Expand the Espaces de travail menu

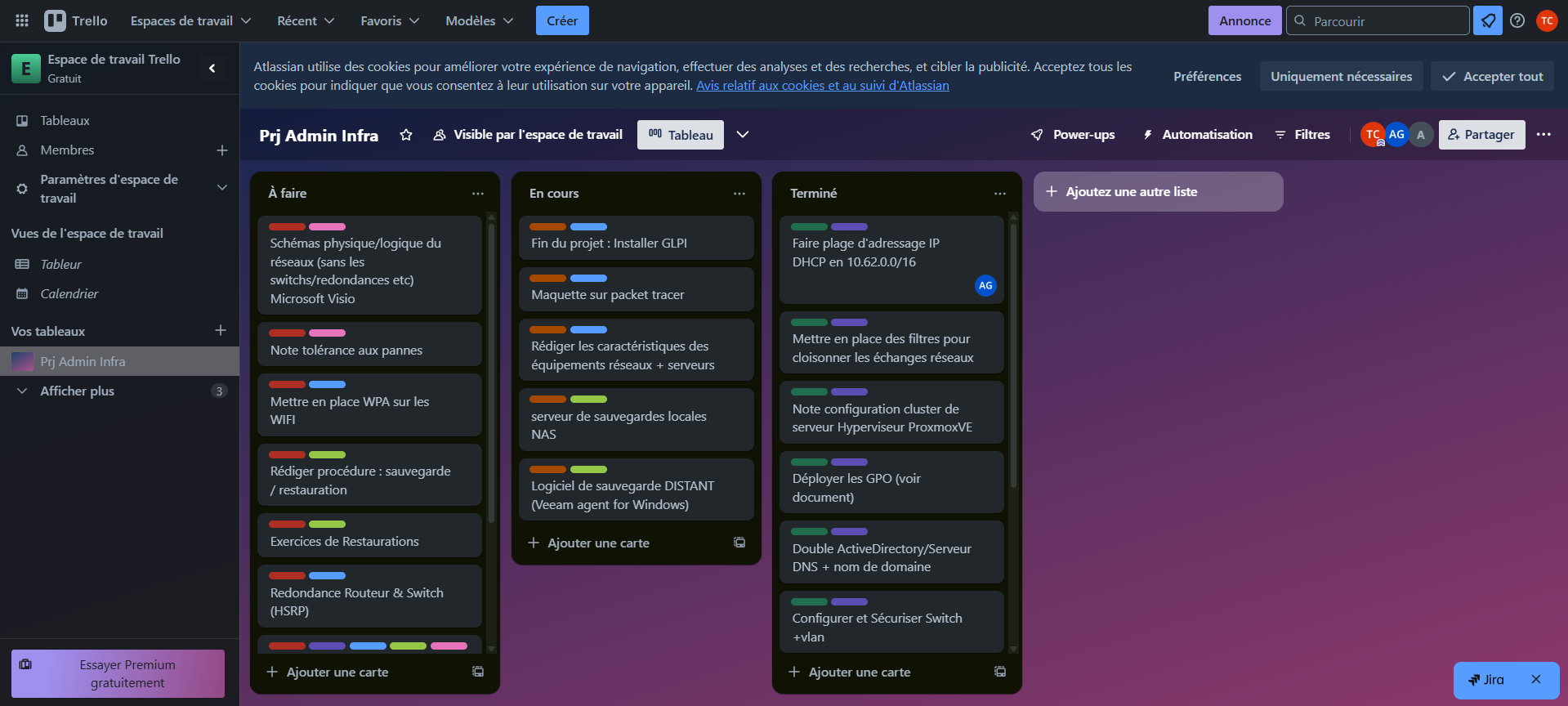point(190,20)
